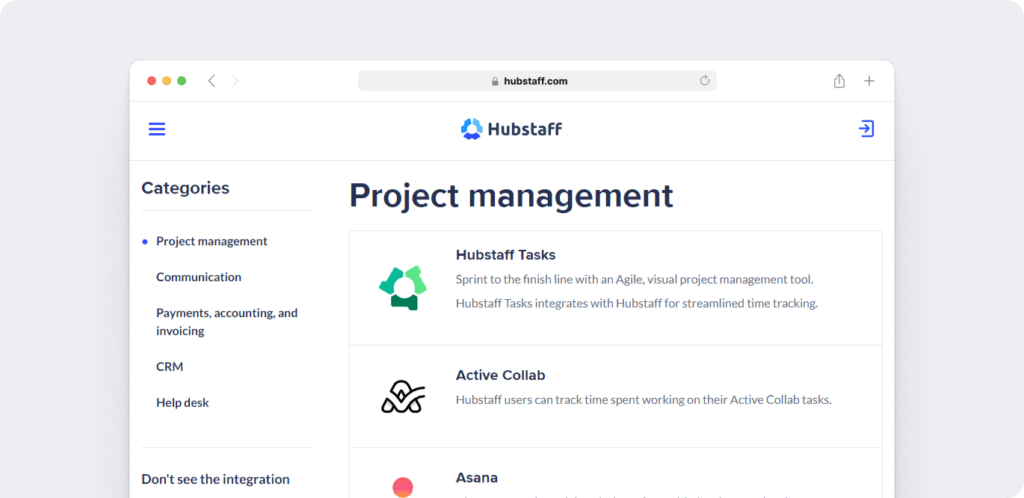The height and width of the screenshot is (498, 1024).
Task: Open the browser share icon
Action: [x=839, y=81]
